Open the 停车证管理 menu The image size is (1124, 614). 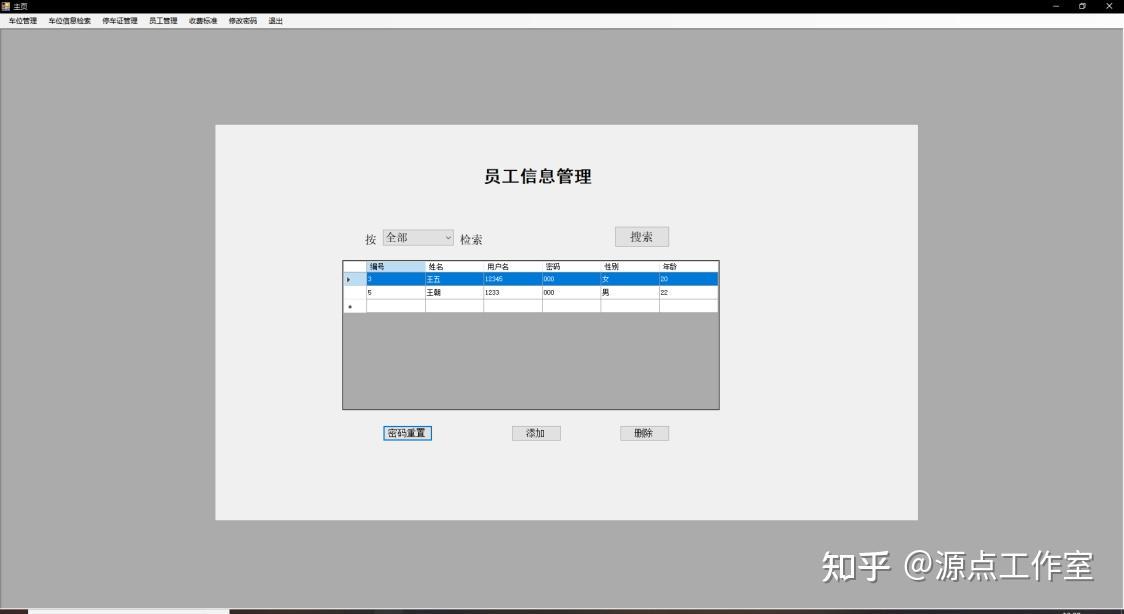(120, 21)
